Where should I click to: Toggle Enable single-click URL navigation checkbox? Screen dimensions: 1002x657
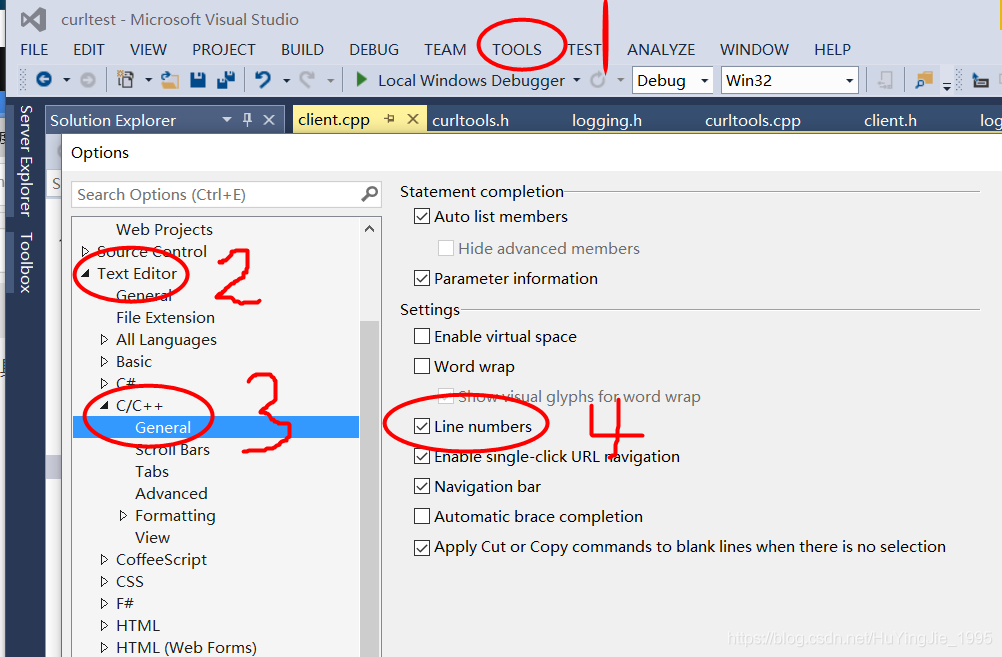click(x=422, y=456)
